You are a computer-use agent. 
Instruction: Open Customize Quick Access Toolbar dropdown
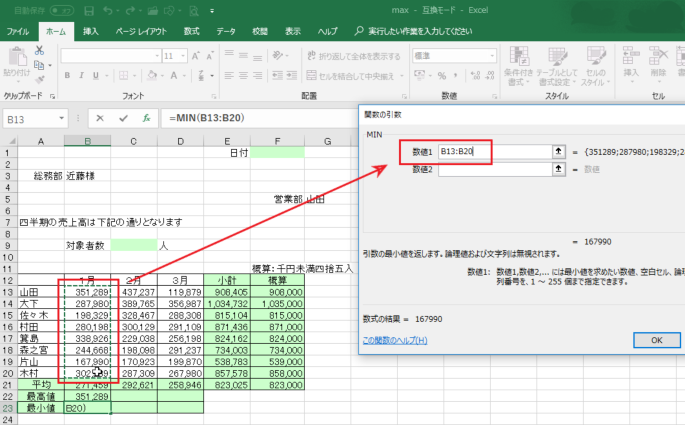[x=212, y=11]
